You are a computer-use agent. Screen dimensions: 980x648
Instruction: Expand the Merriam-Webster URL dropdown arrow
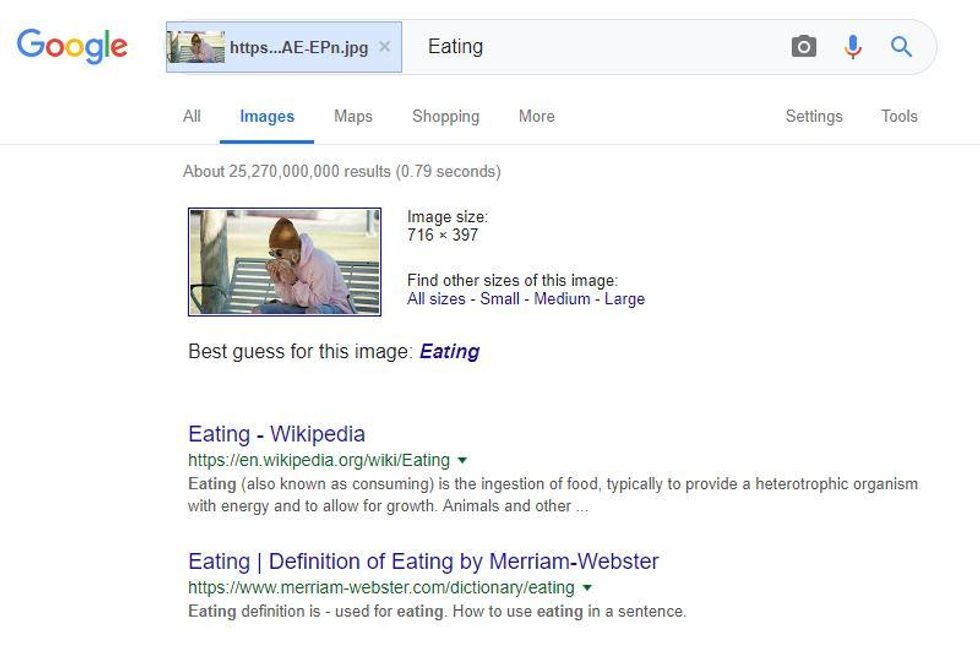(x=587, y=588)
